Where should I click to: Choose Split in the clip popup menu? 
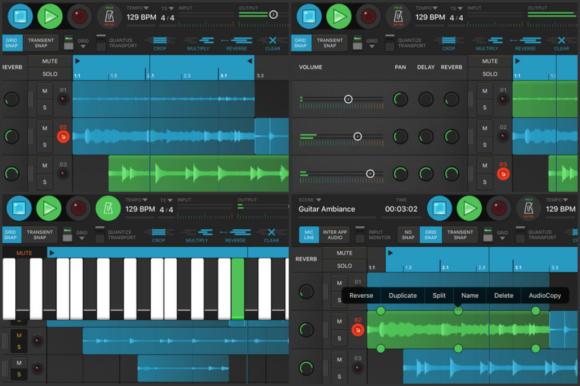(x=439, y=295)
